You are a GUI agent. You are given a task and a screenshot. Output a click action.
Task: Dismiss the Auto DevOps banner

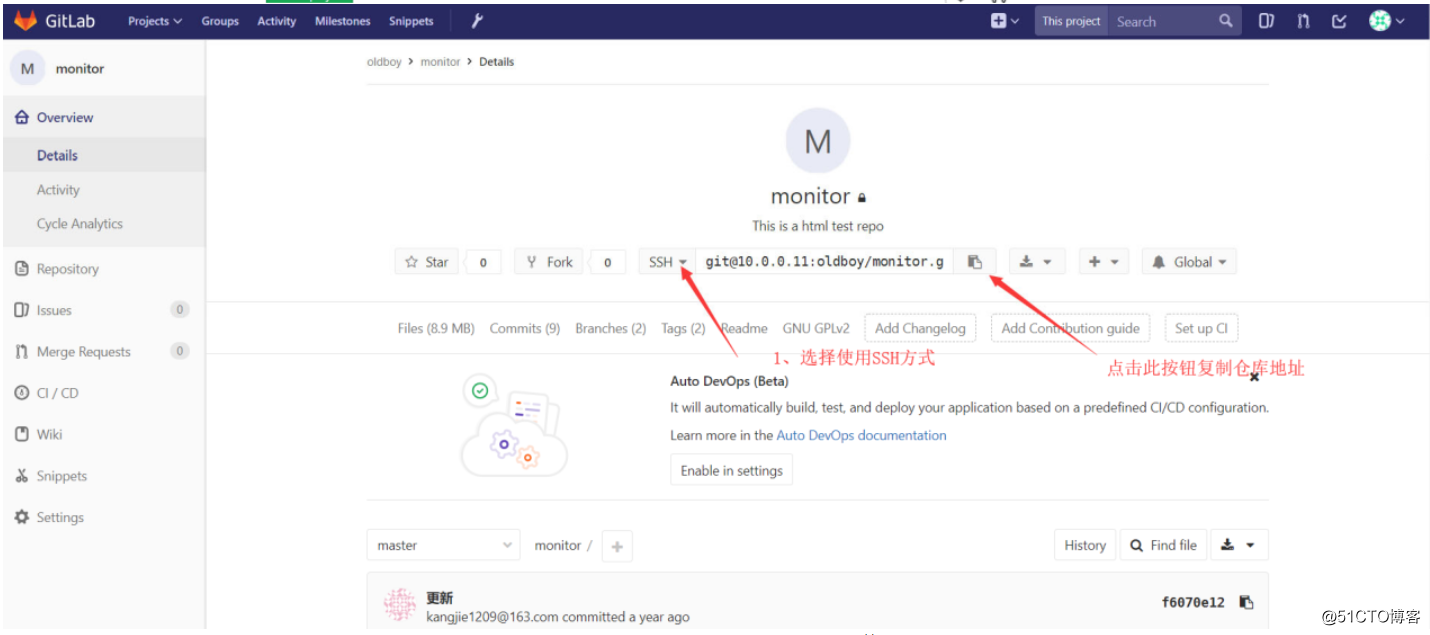(x=1254, y=377)
